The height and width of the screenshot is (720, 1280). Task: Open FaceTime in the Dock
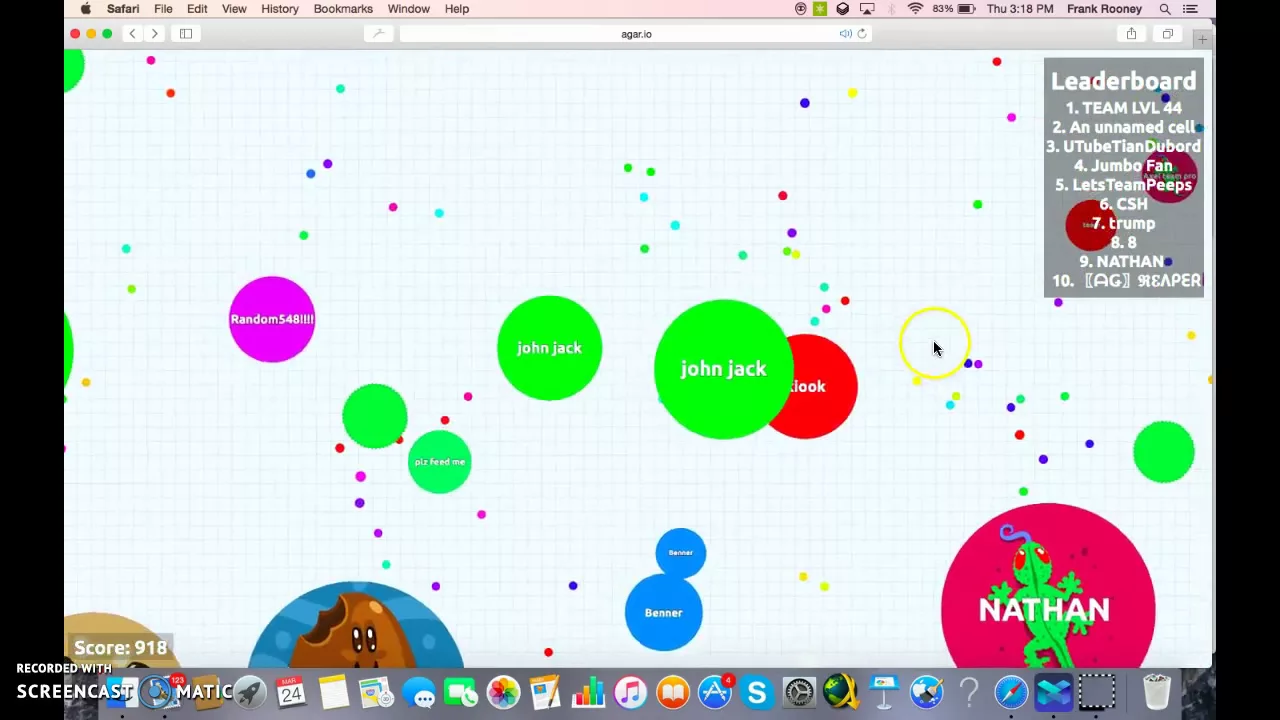(x=461, y=692)
